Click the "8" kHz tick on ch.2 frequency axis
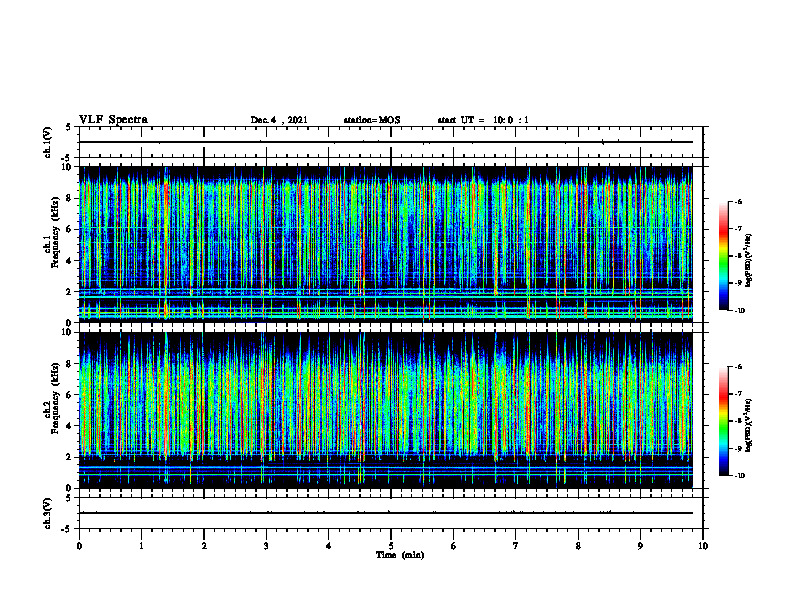The image size is (792, 612). coord(70,364)
